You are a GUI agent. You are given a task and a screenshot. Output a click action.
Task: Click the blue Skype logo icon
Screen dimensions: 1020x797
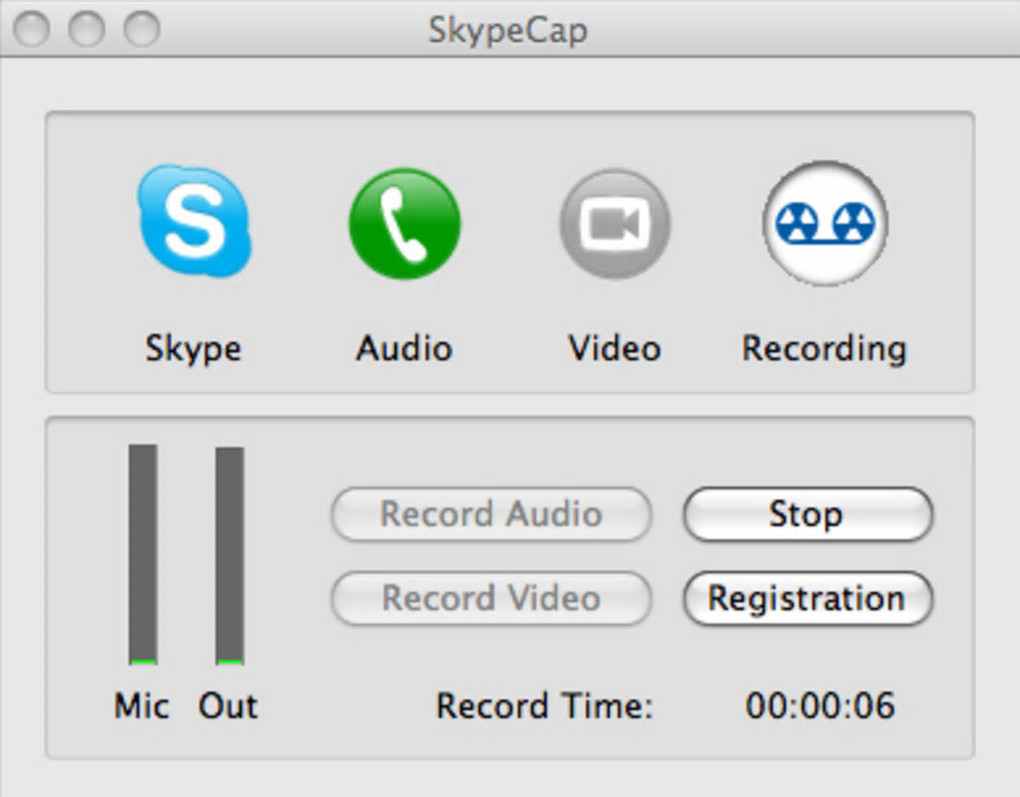point(194,222)
